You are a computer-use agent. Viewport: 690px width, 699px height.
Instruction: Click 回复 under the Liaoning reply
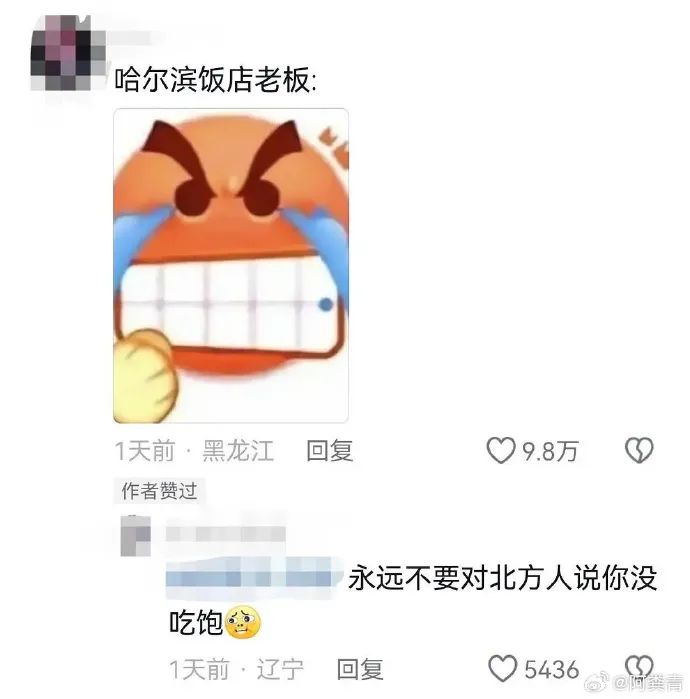[360, 669]
